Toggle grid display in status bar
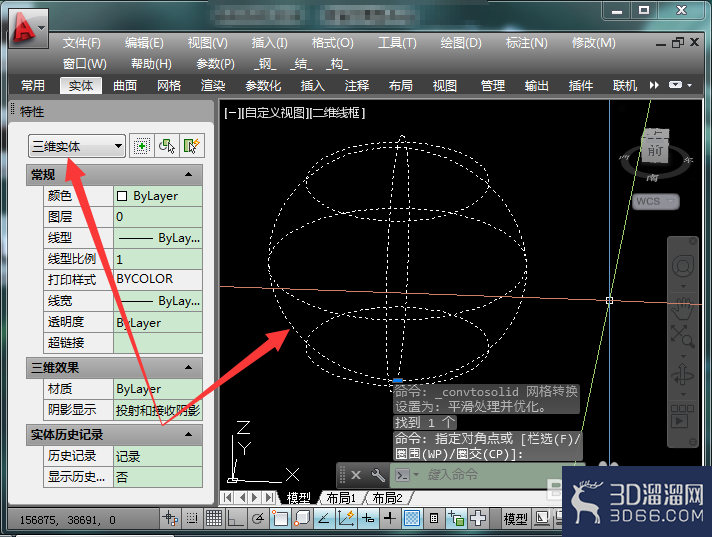Viewport: 712px width, 537px height. 213,518
